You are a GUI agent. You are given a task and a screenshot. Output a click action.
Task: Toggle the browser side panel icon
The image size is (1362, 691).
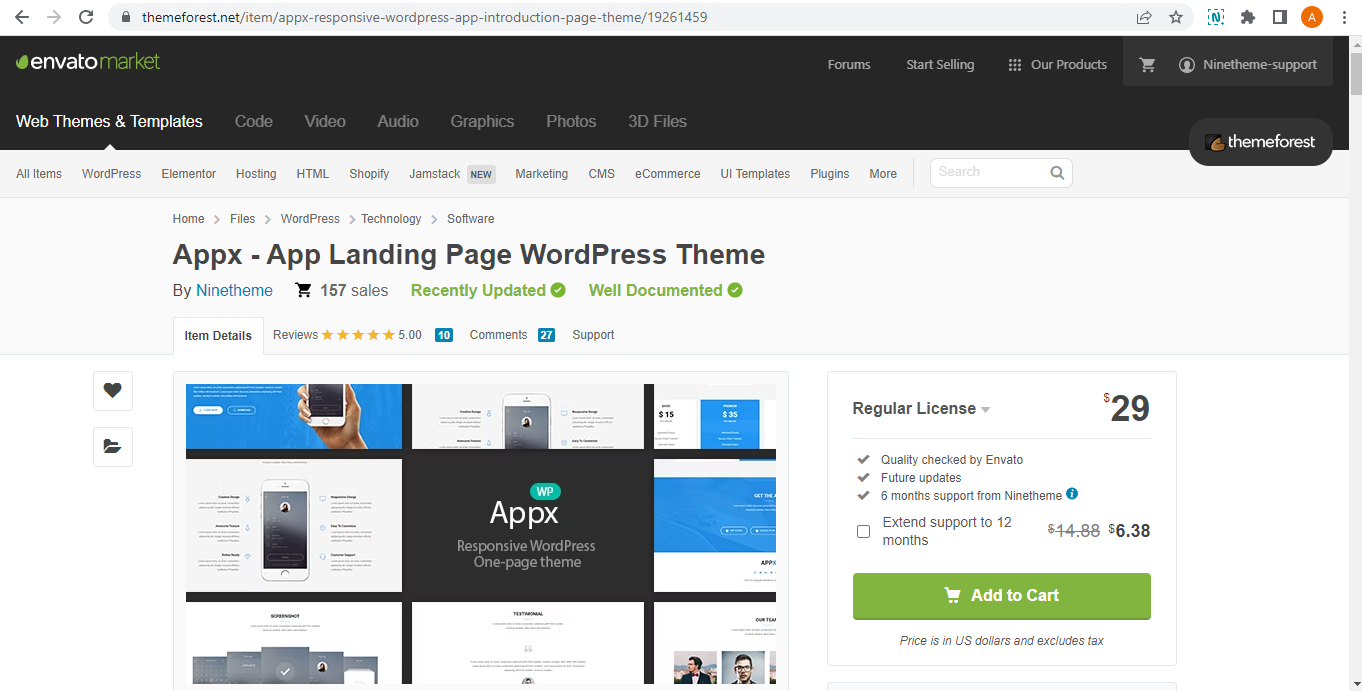1279,17
